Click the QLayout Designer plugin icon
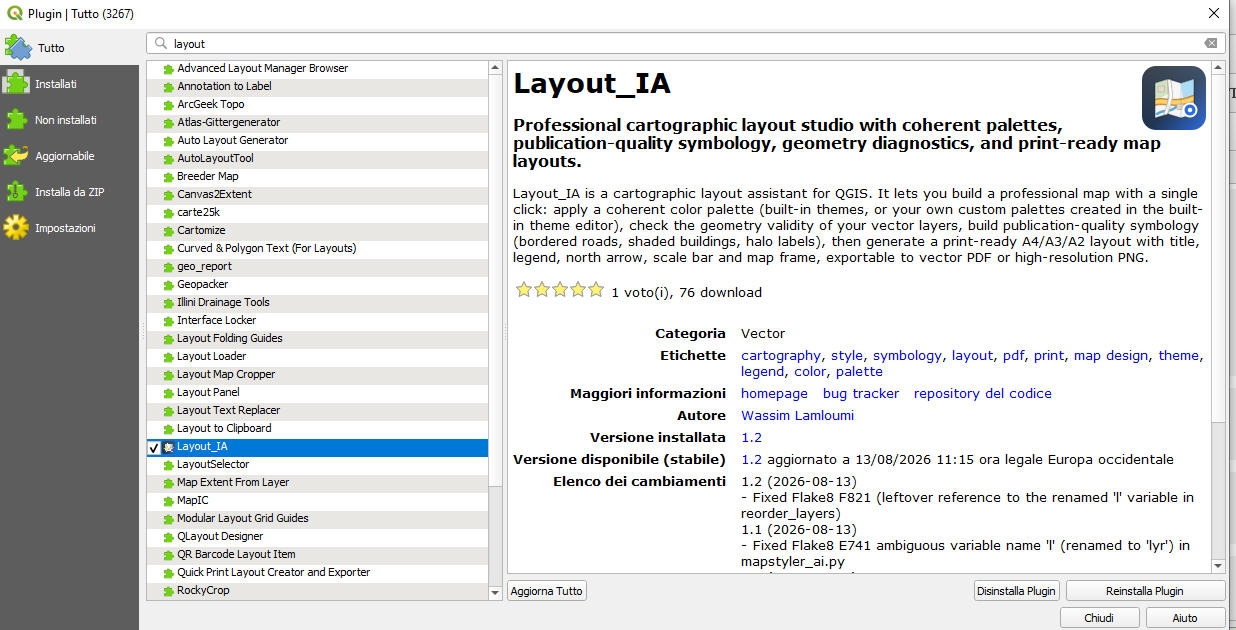This screenshot has height=630, width=1236. (168, 537)
